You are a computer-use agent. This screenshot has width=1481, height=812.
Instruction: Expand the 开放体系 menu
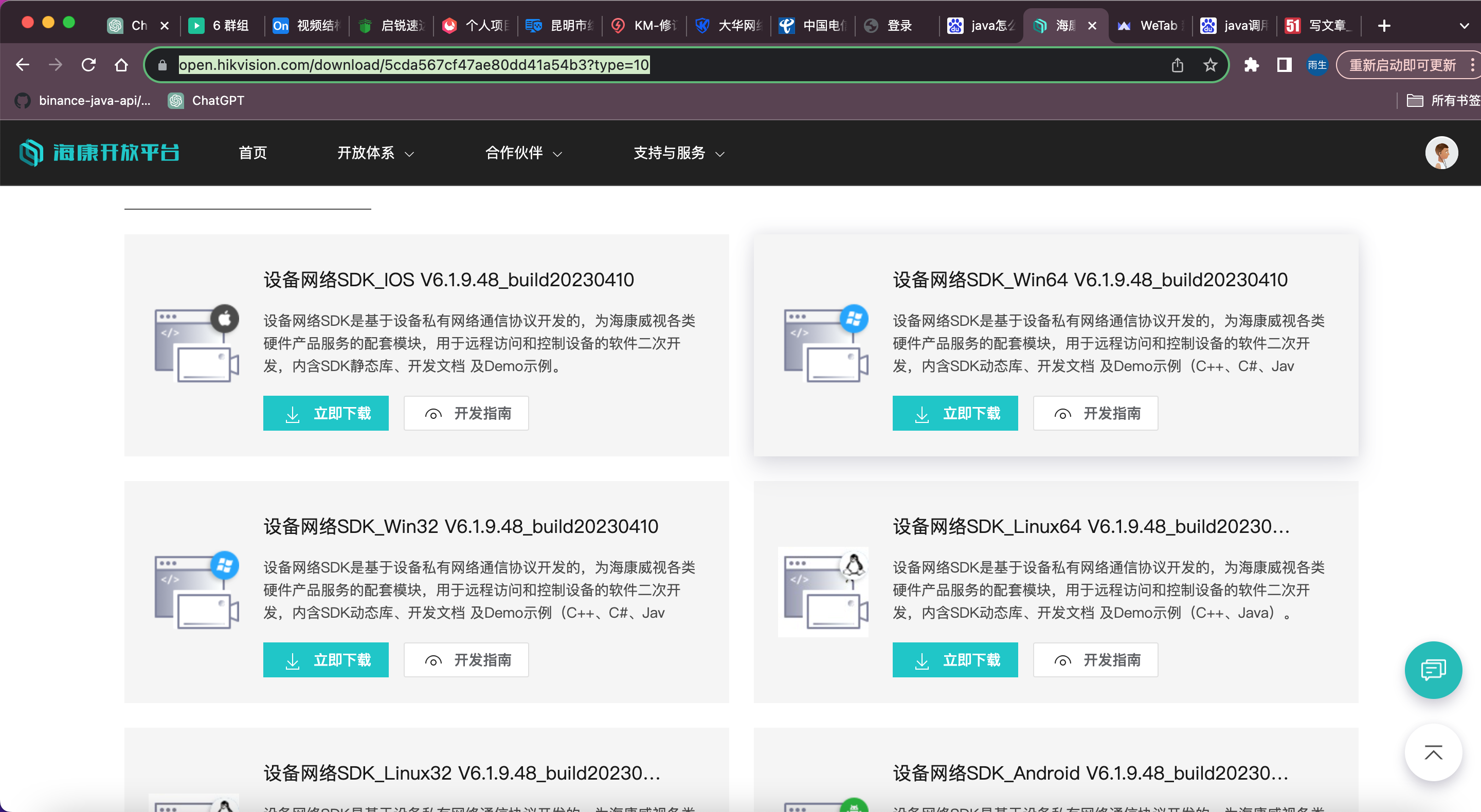coord(375,153)
